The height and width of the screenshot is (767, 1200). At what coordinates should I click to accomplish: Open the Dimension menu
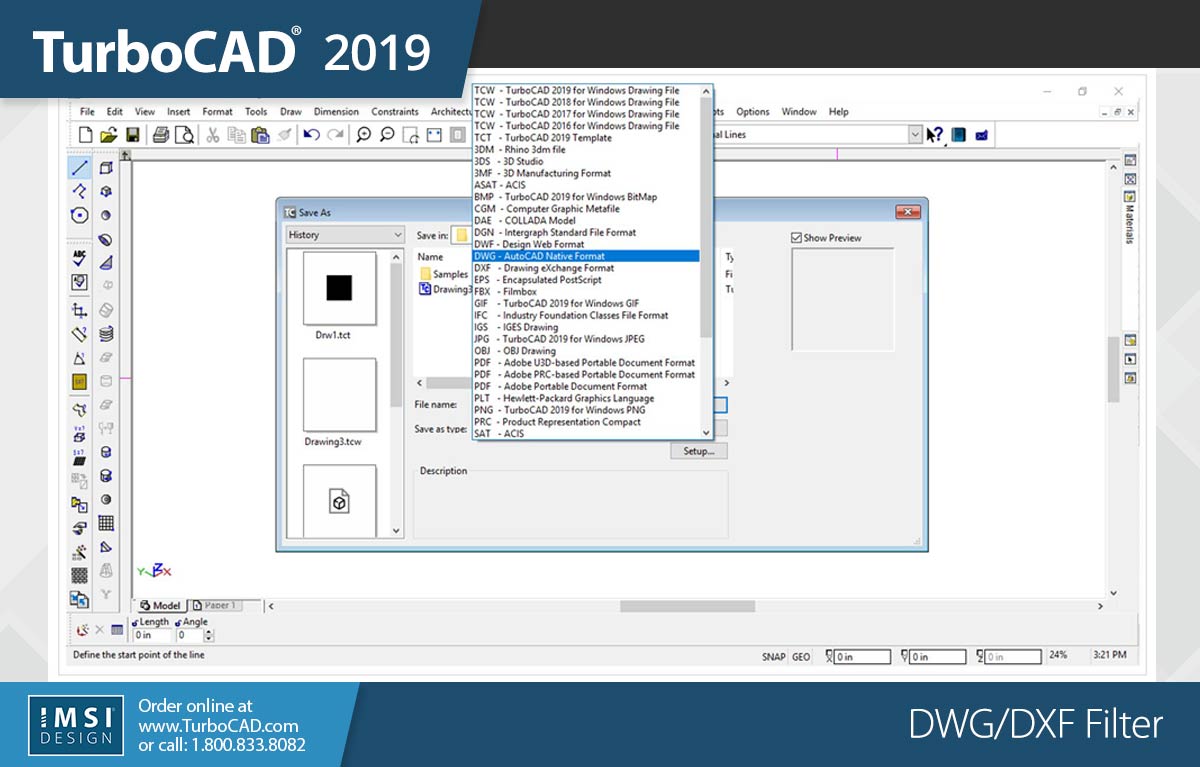[x=336, y=112]
